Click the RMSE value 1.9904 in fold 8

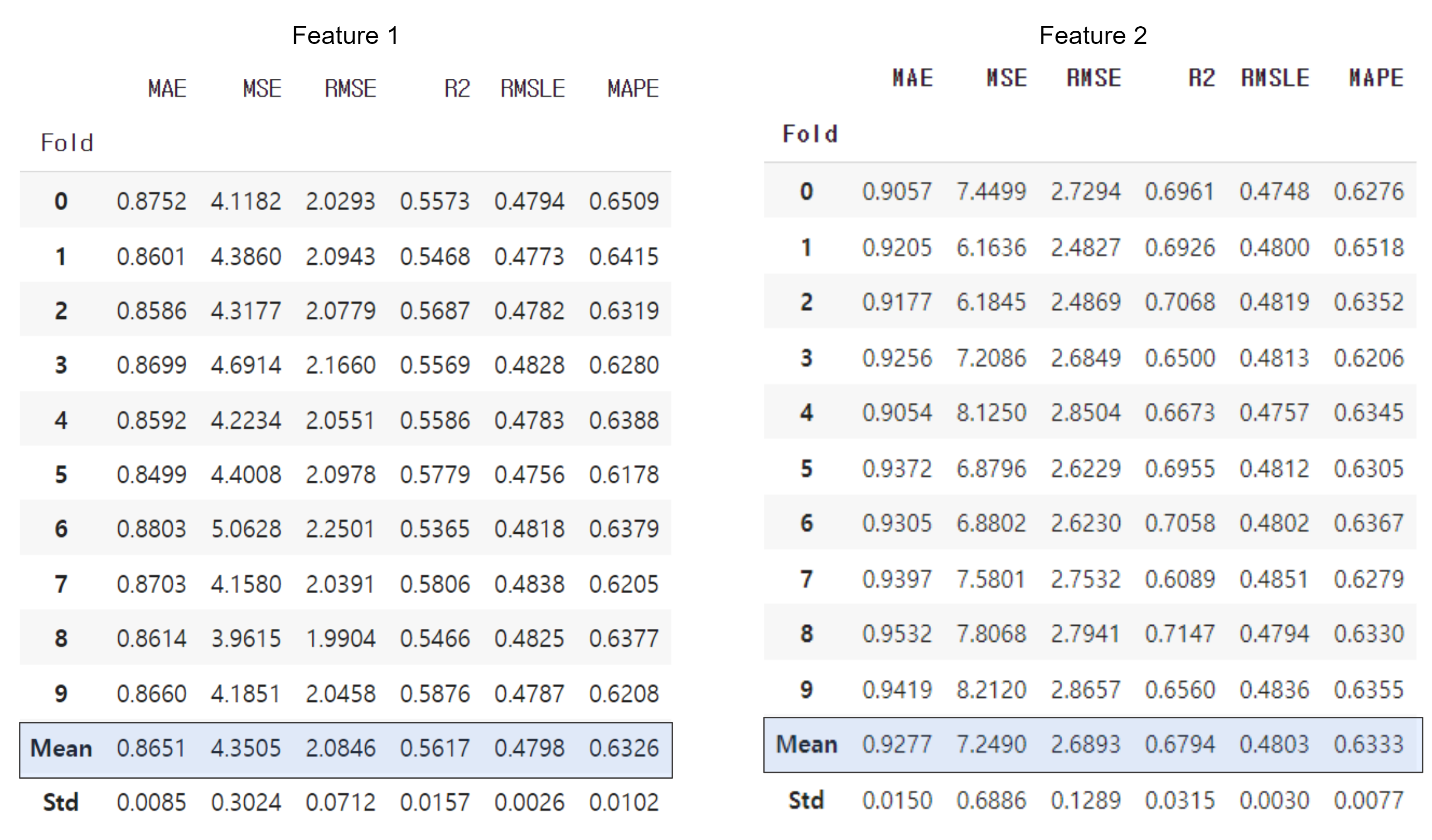(x=340, y=638)
